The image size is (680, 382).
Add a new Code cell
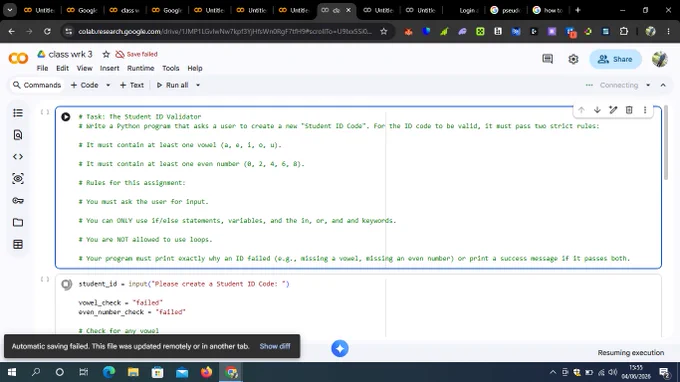[x=85, y=85]
